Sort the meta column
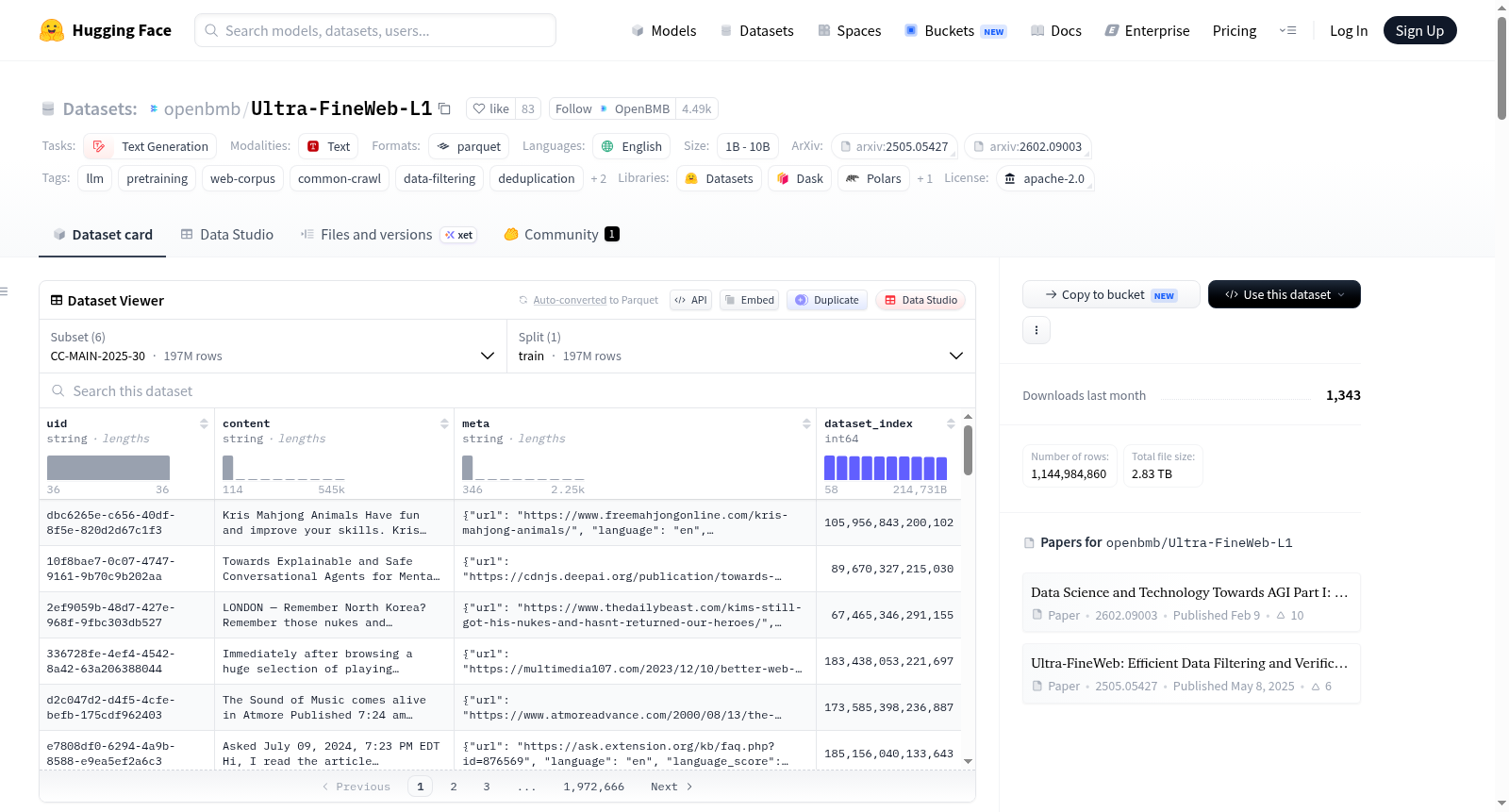This screenshot has width=1509, height=812. coord(806,423)
